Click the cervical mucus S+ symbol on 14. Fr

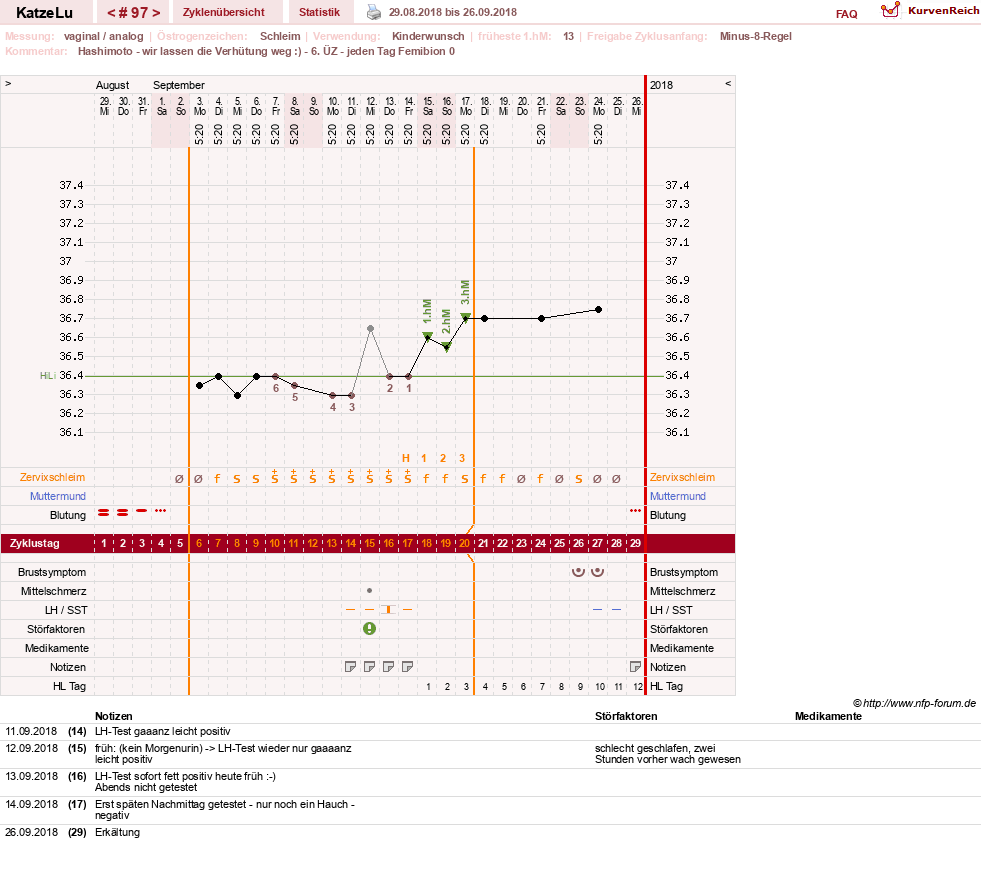pyautogui.click(x=407, y=477)
